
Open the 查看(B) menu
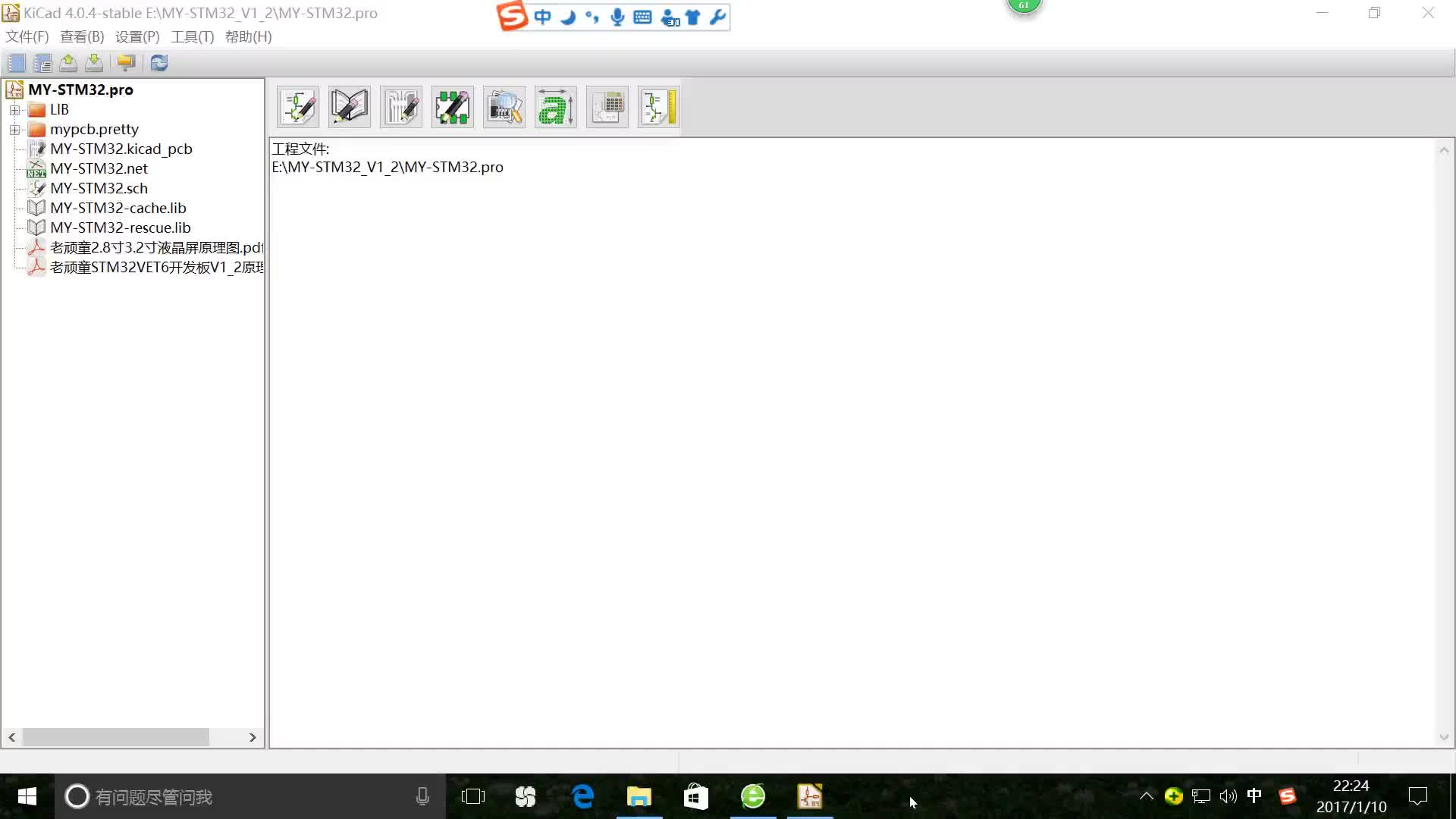82,36
